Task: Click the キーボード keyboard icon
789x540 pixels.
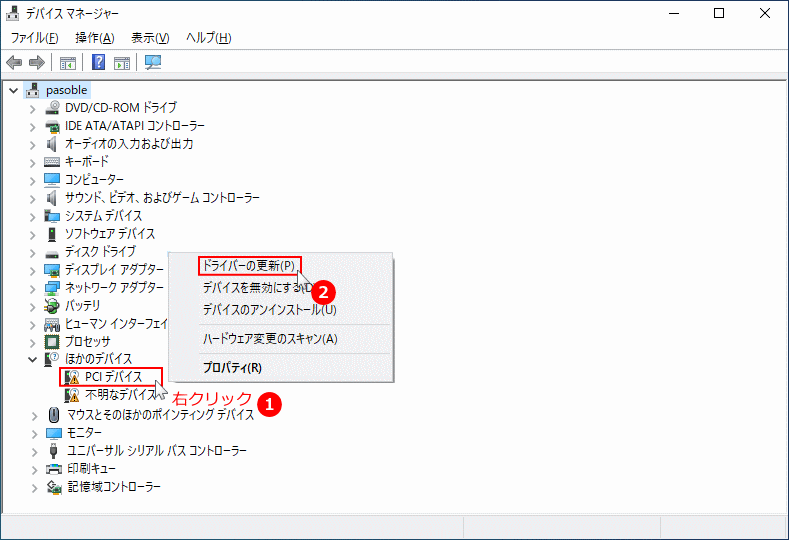Action: coord(52,162)
